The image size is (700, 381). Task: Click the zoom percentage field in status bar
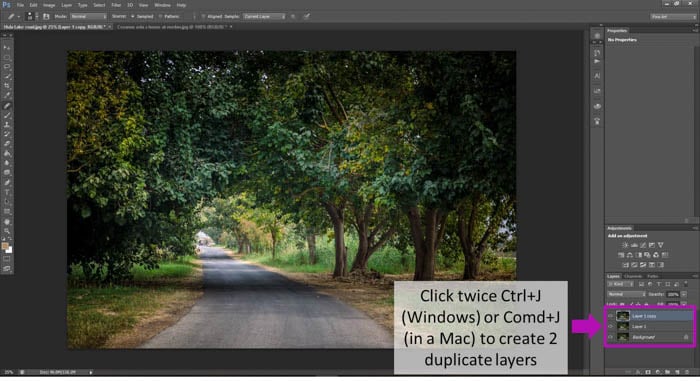click(9, 372)
